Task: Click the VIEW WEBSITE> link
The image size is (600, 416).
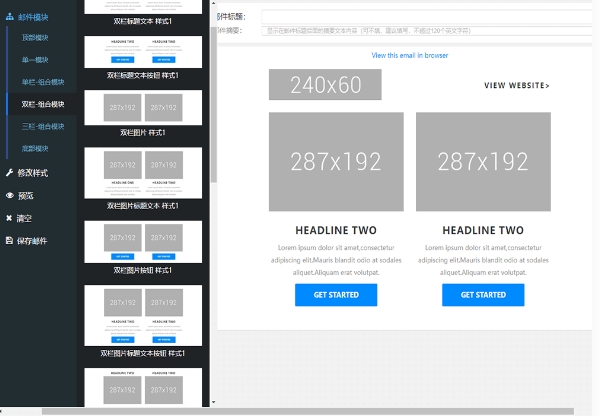Action: (517, 85)
